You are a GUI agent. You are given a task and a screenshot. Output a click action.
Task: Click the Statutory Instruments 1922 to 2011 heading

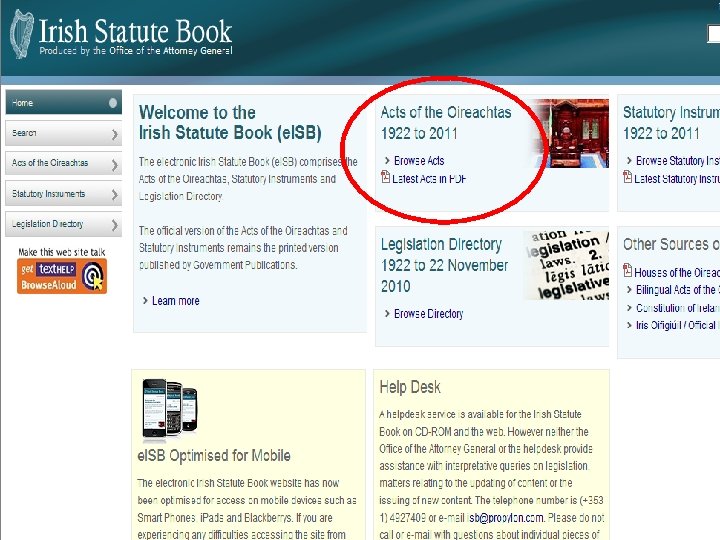click(671, 123)
